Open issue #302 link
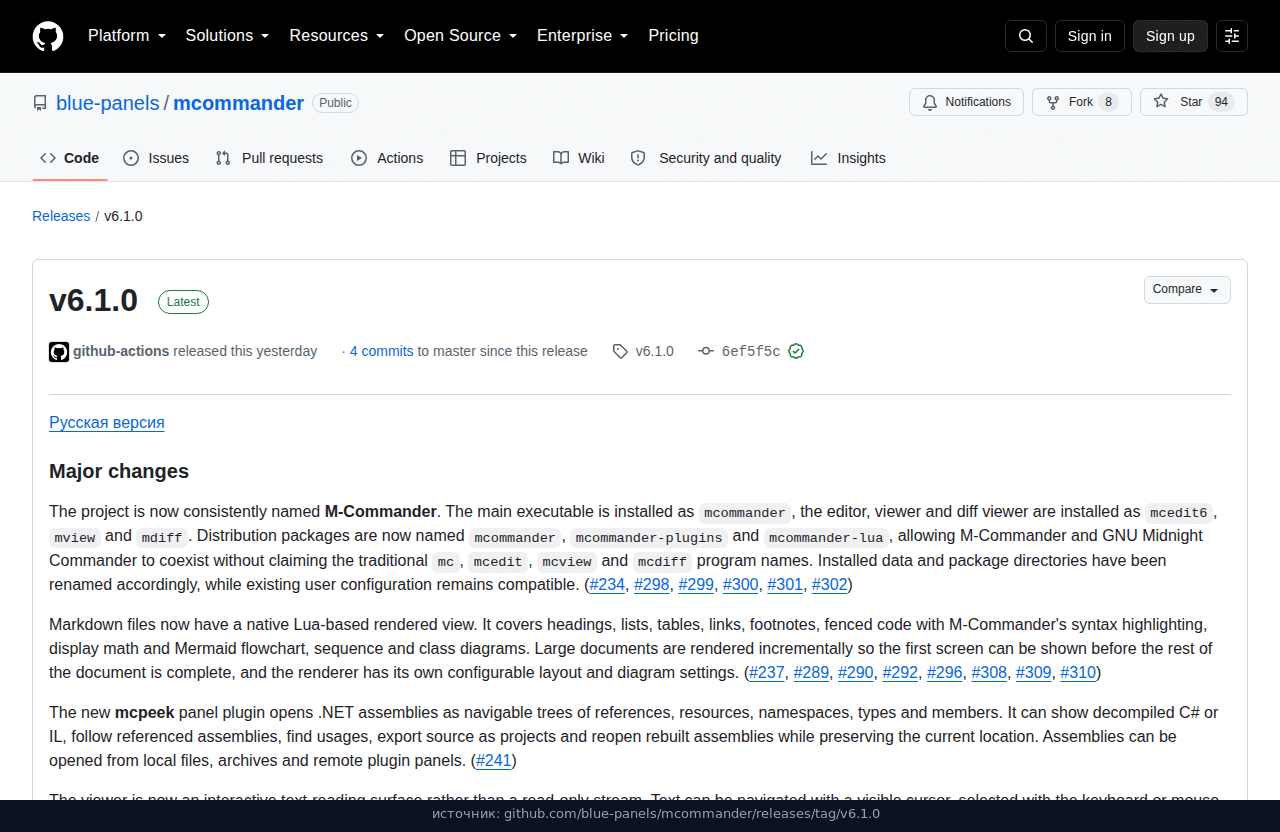1280x832 pixels. 830,585
